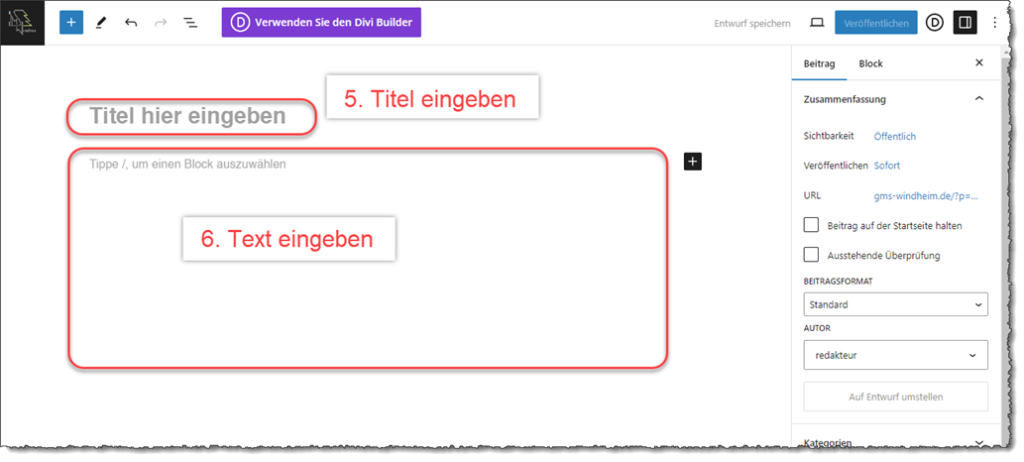Screen dimensions: 1024x462
Task: Undo the last change with the arrow icon
Action: tap(131, 23)
